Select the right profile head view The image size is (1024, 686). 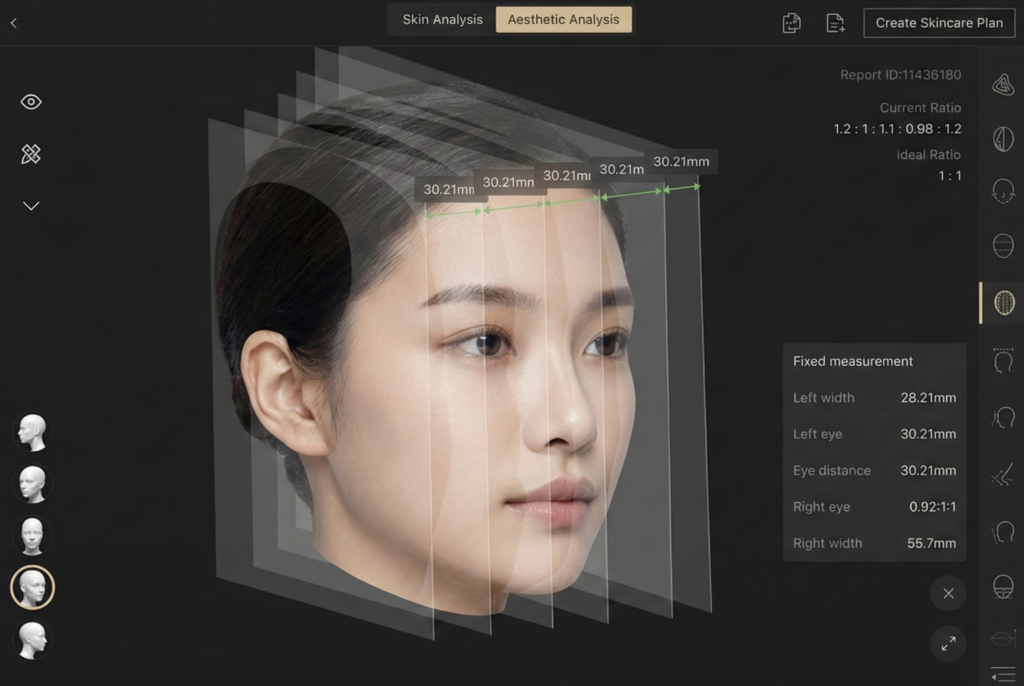point(32,640)
